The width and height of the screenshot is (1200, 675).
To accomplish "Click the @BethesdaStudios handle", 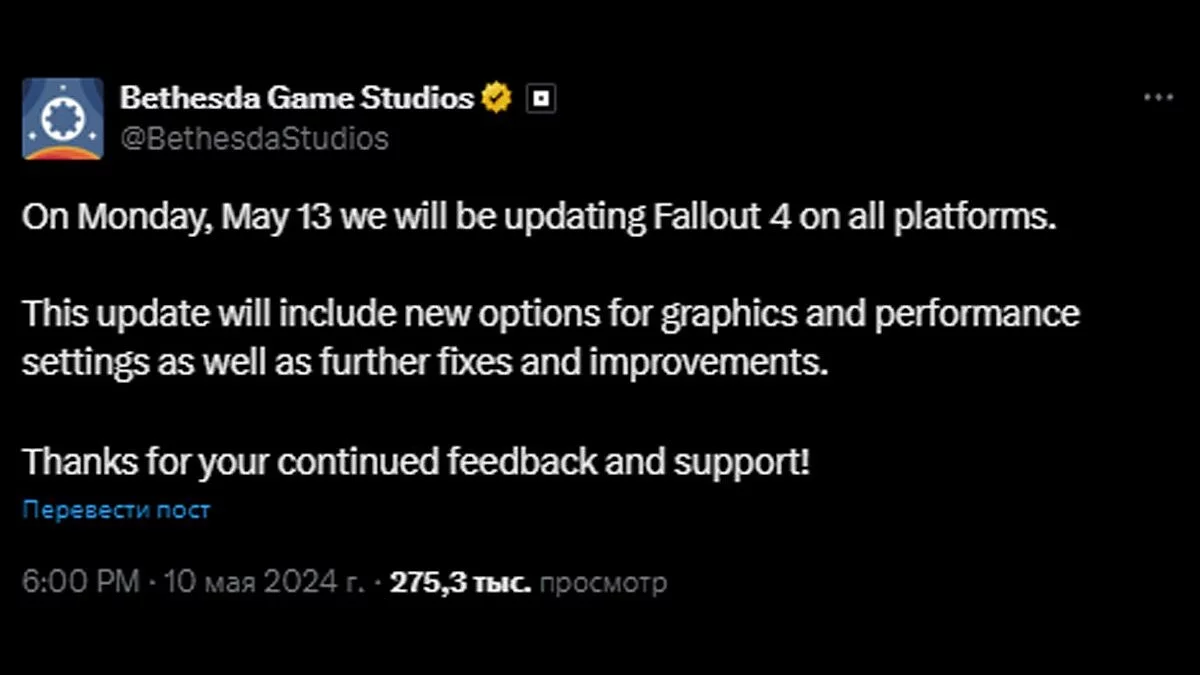I will pos(254,138).
